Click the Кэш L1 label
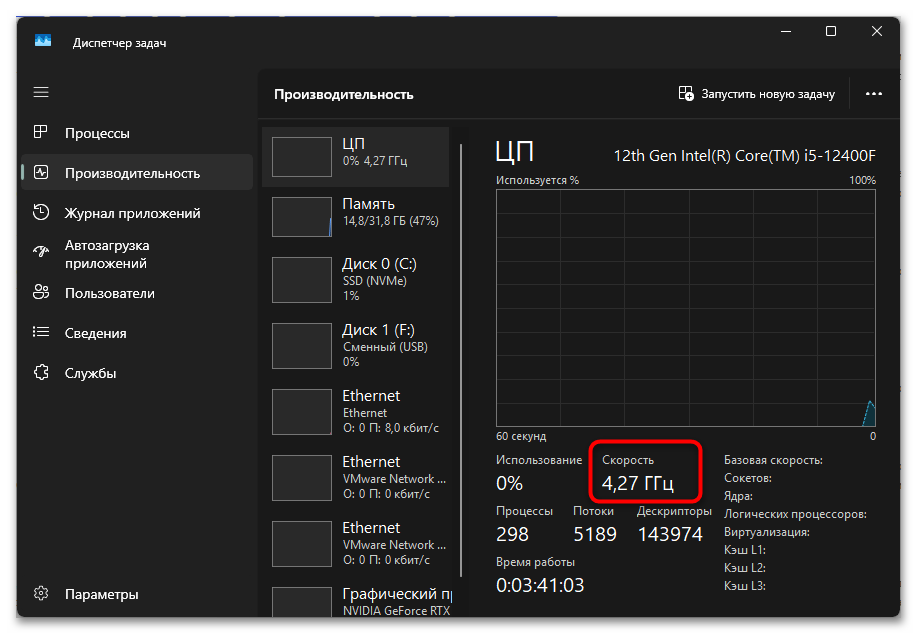 click(x=744, y=550)
